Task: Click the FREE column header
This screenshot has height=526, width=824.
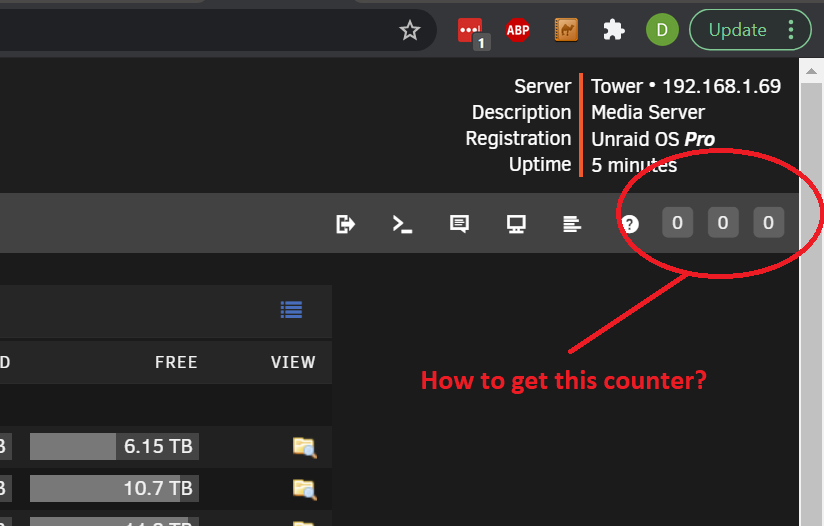Action: 176,362
